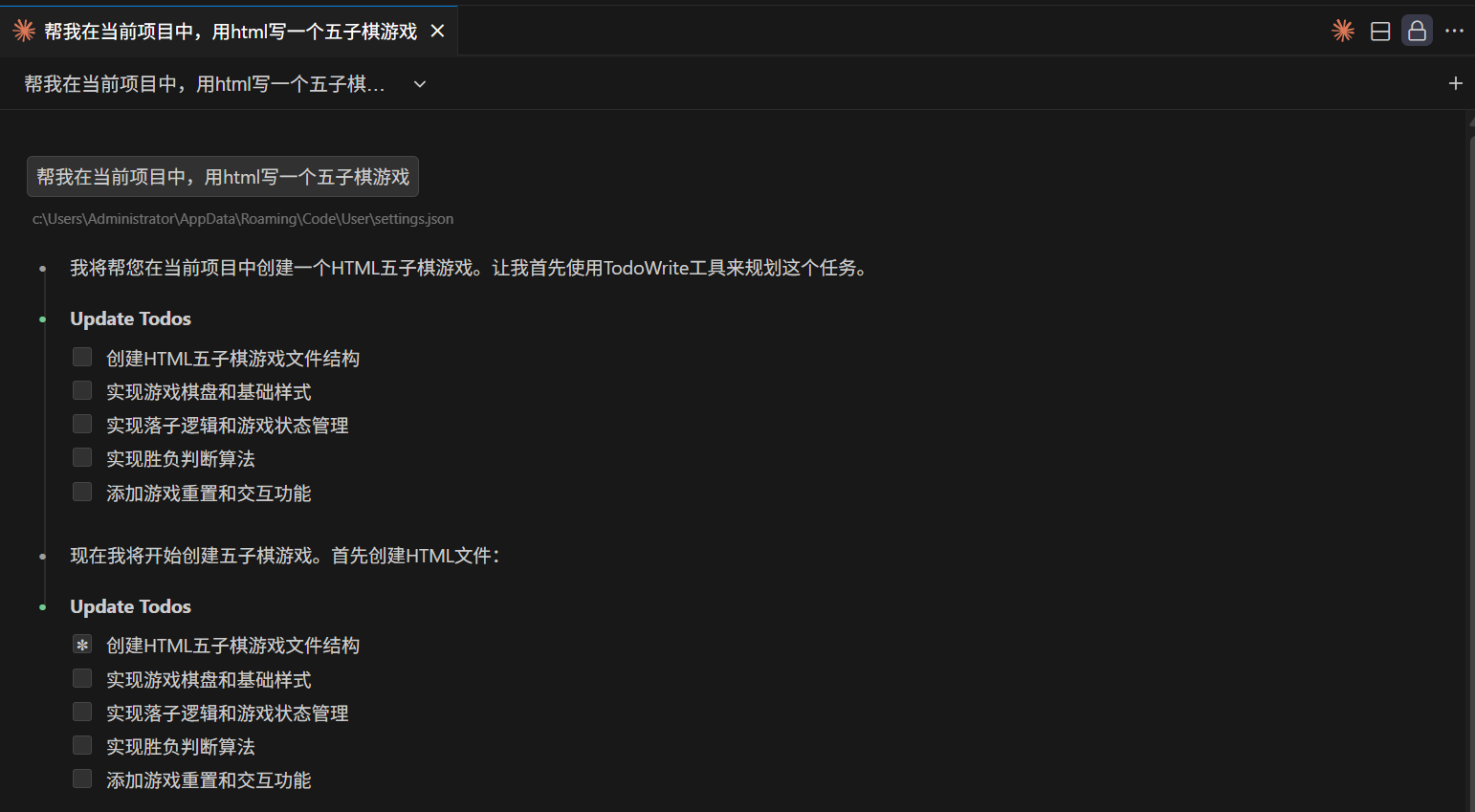
Task: Click the Claude logo icon in top-right toolbar
Action: click(x=1343, y=31)
